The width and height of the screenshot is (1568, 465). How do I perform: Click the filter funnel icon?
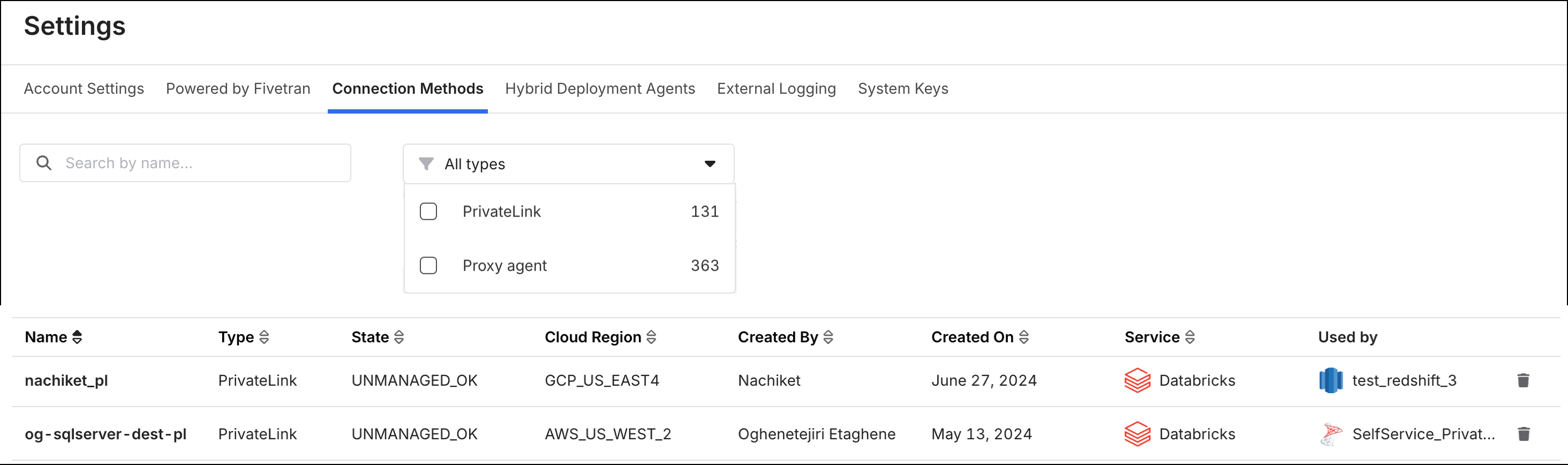(x=426, y=164)
